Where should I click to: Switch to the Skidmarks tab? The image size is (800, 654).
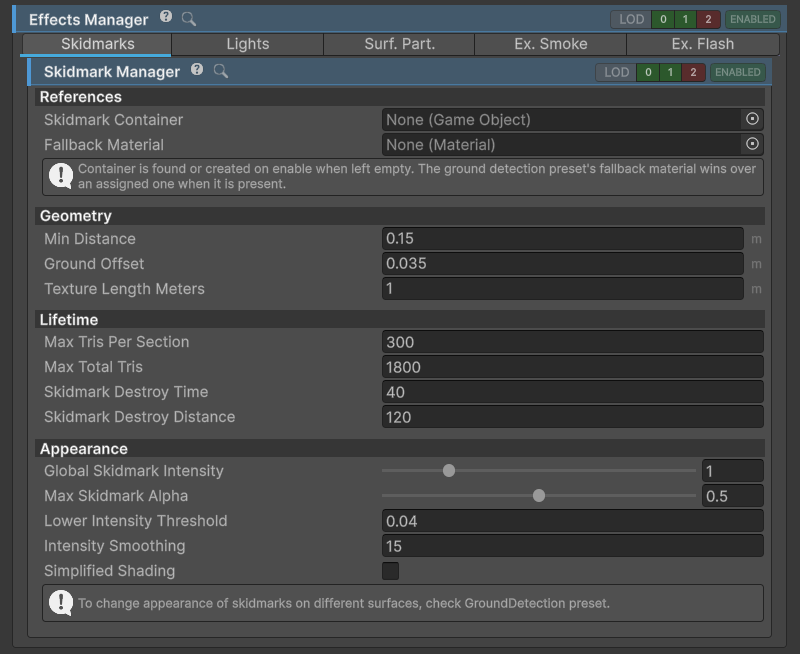coord(97,44)
